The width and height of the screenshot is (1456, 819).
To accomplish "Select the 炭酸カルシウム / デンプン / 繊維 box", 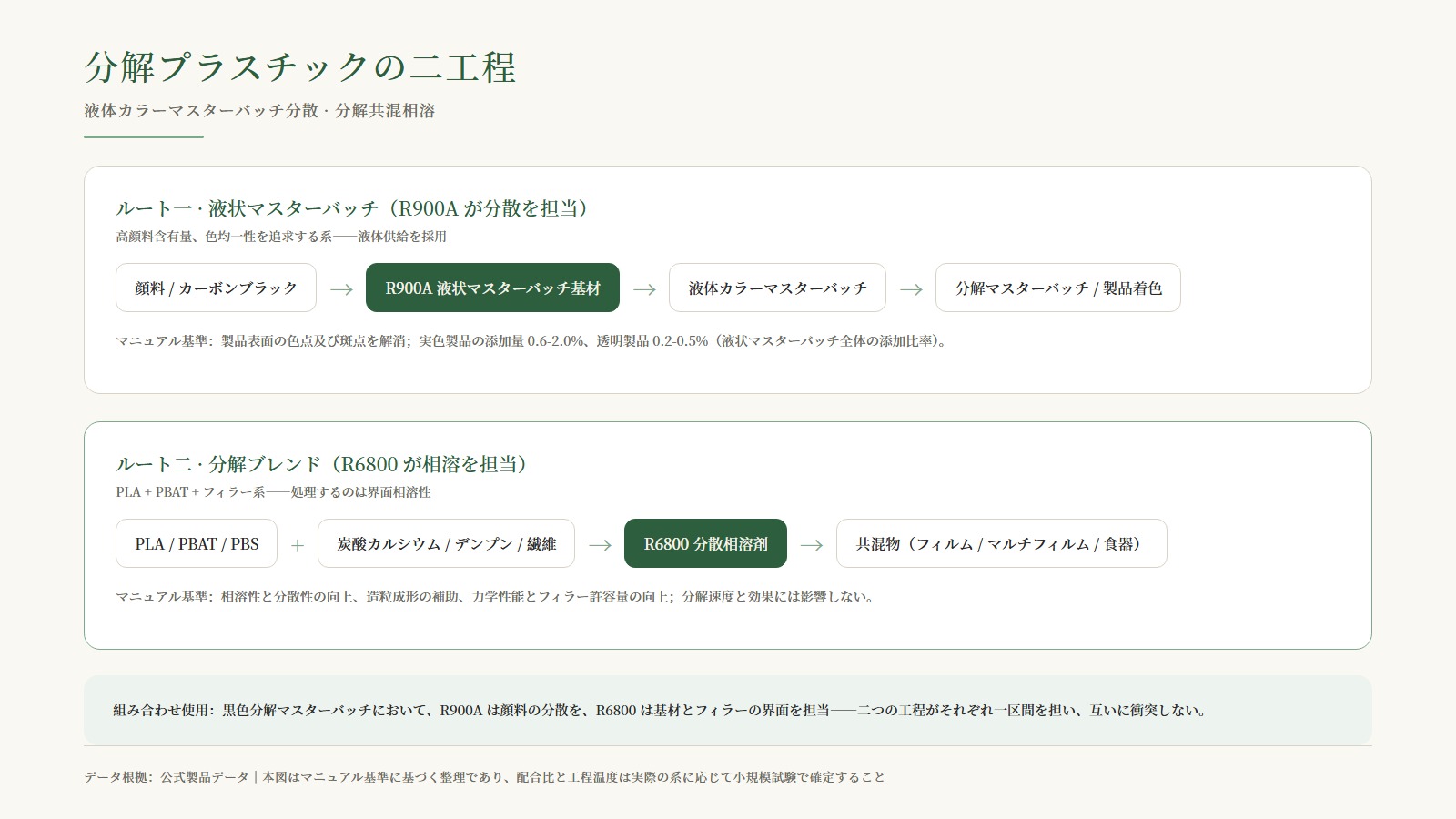I will (446, 543).
